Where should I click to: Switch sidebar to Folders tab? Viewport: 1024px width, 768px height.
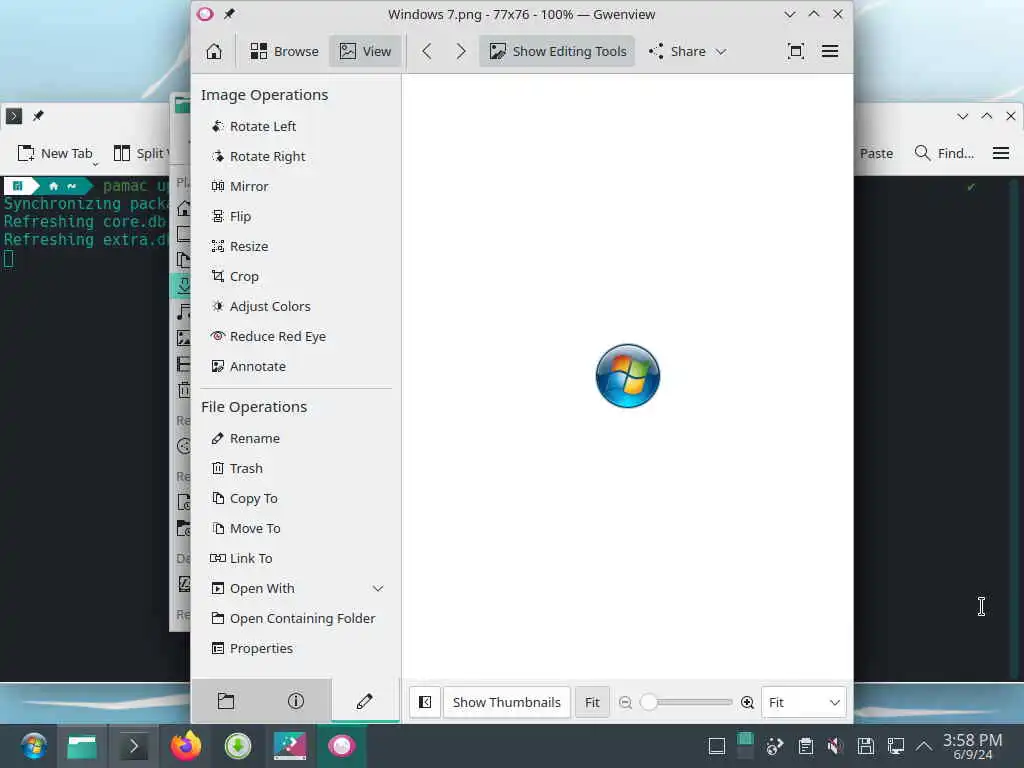point(226,701)
